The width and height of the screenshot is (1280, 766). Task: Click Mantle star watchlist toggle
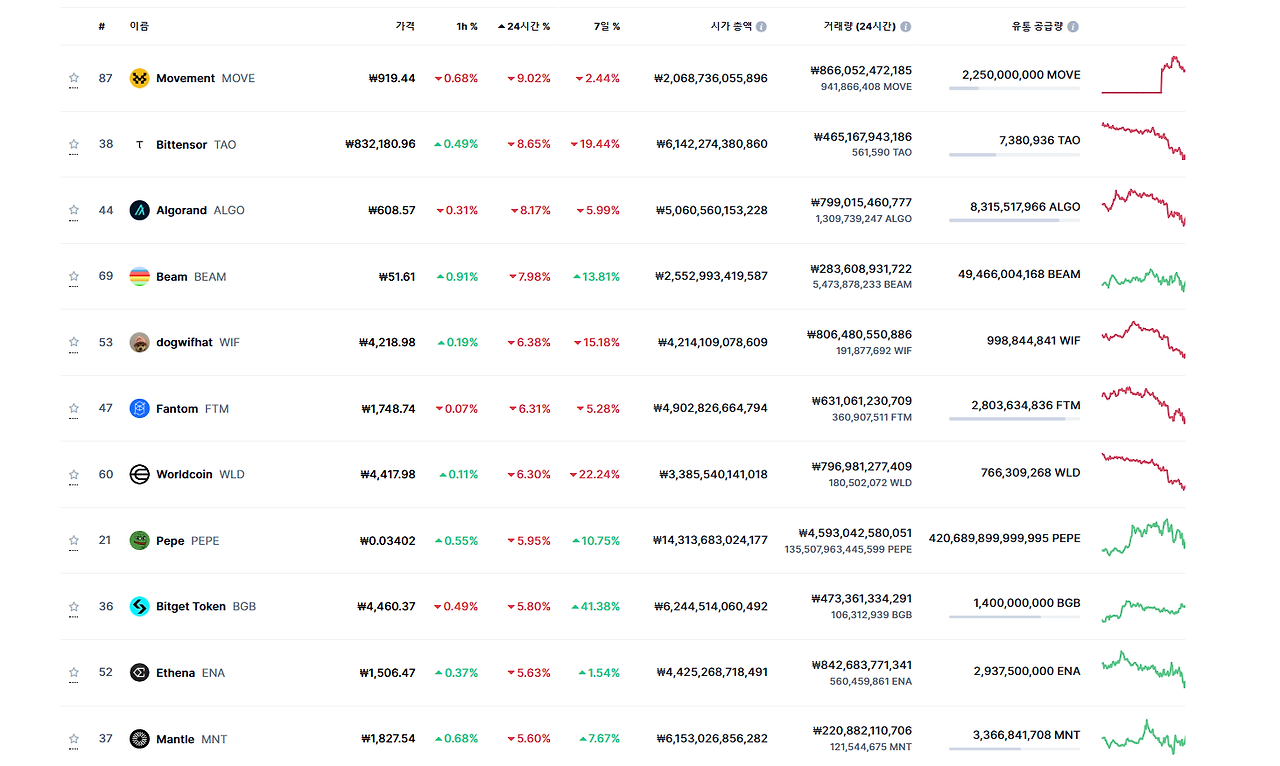(x=73, y=738)
